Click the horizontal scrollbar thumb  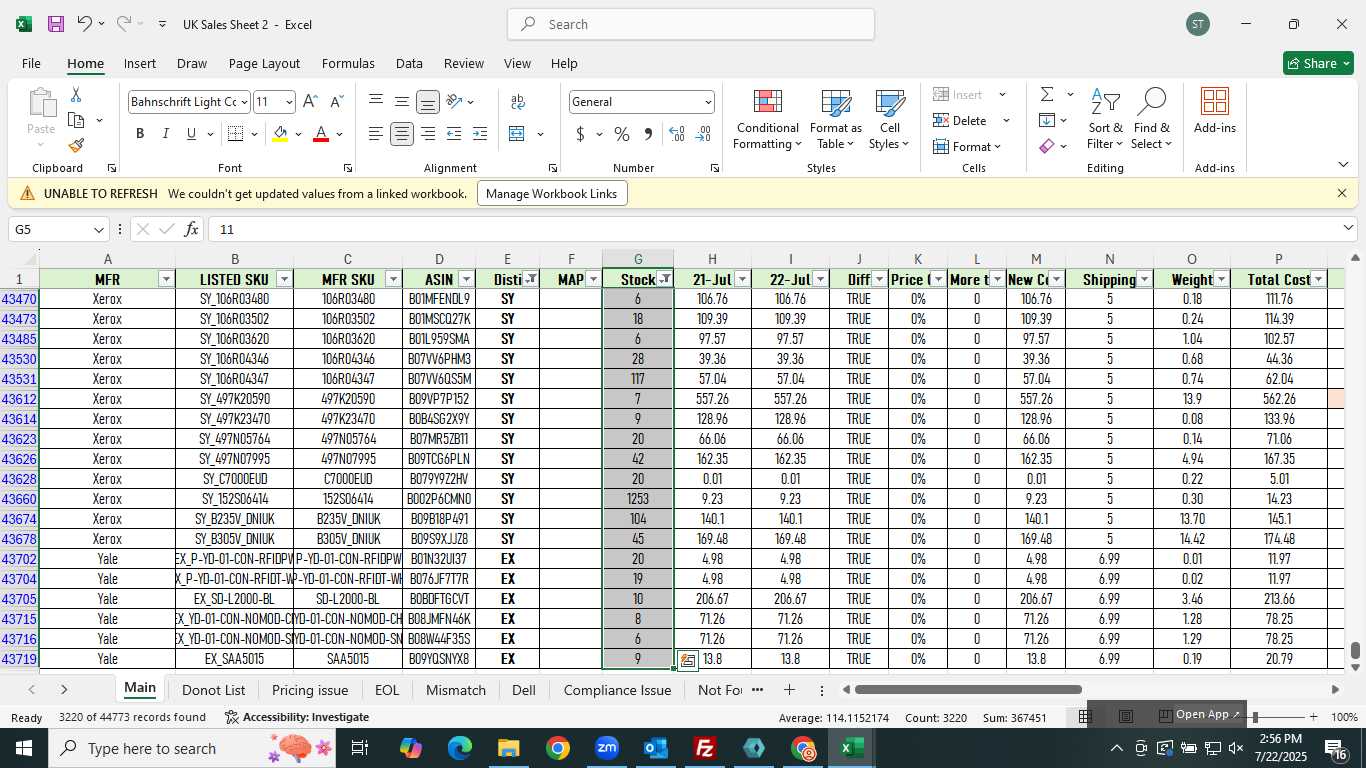(x=968, y=689)
